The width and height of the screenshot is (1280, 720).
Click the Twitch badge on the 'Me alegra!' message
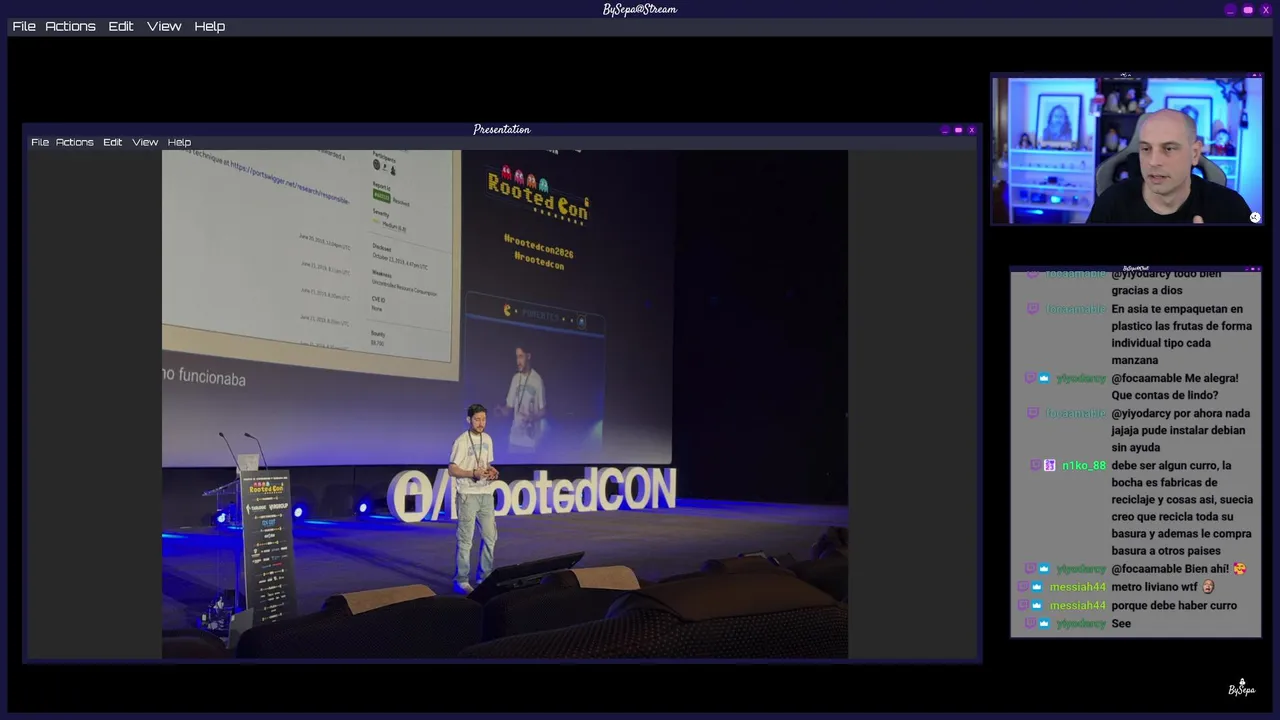(x=1030, y=378)
